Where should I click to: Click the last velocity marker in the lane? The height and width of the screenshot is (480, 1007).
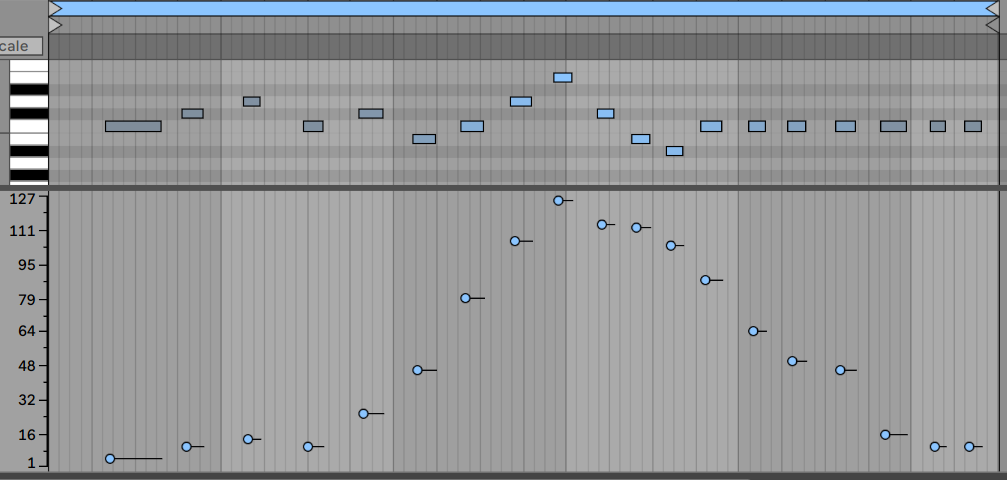coord(969,447)
